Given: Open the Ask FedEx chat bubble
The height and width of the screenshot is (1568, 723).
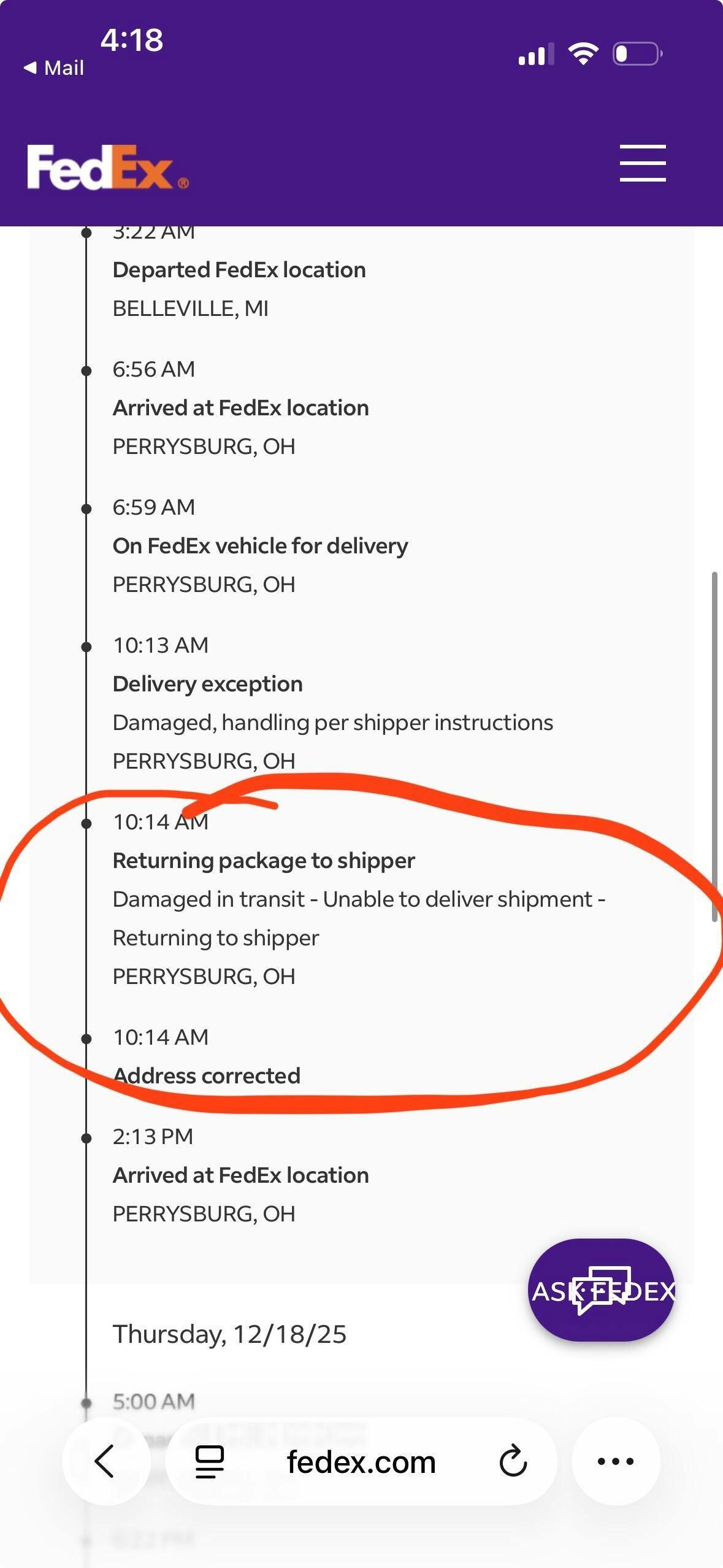Looking at the screenshot, I should click(602, 1291).
